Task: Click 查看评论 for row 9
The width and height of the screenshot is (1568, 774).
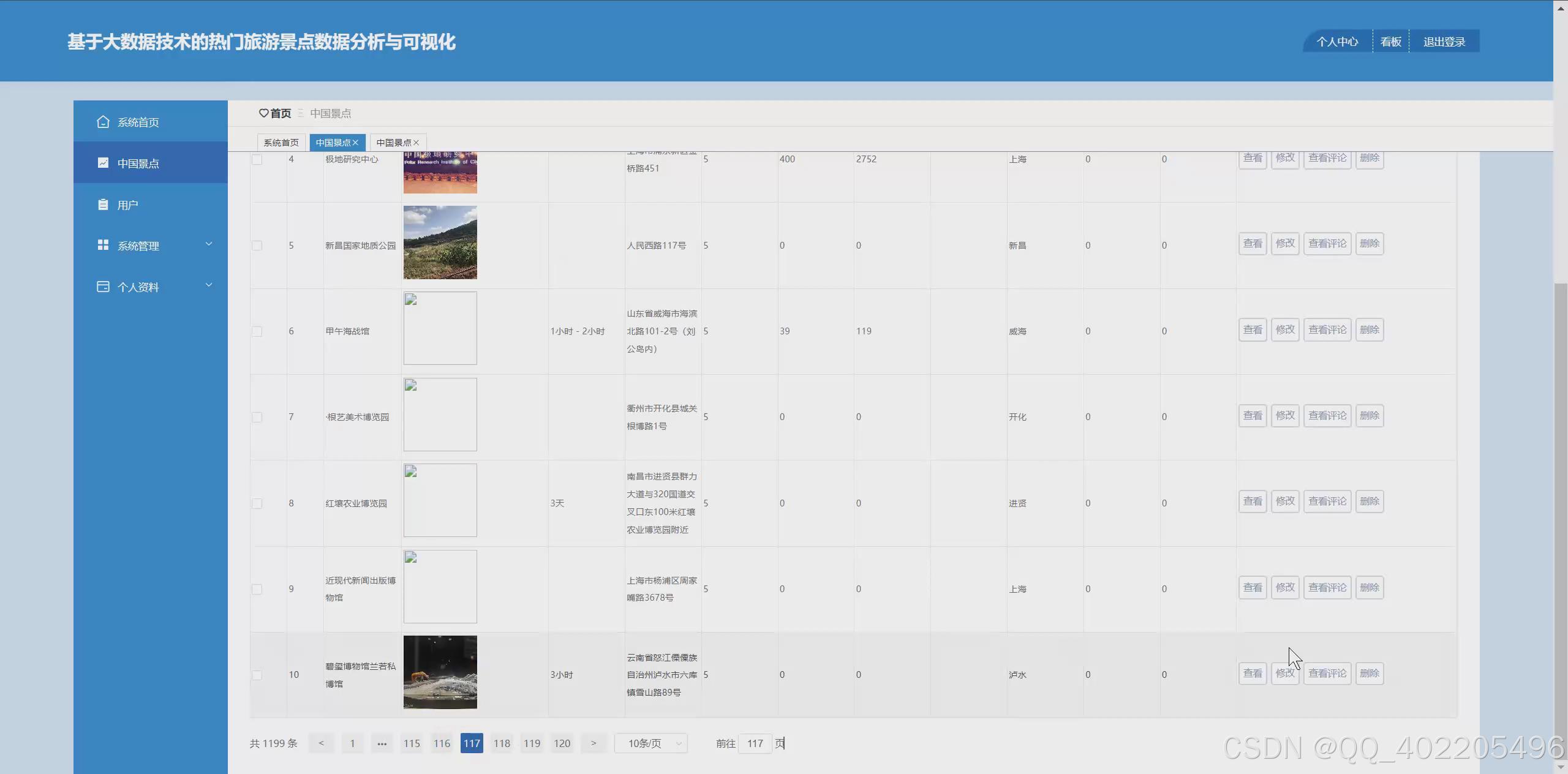Action: (x=1327, y=588)
